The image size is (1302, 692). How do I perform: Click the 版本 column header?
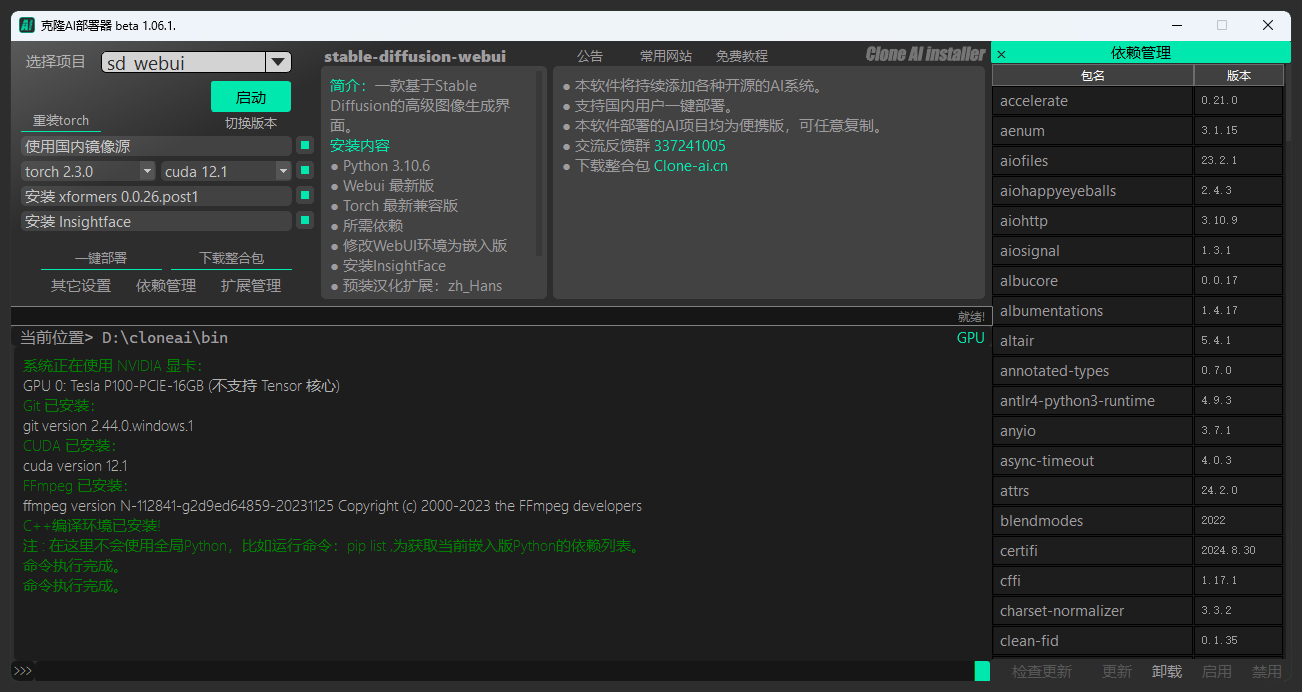coord(1239,76)
